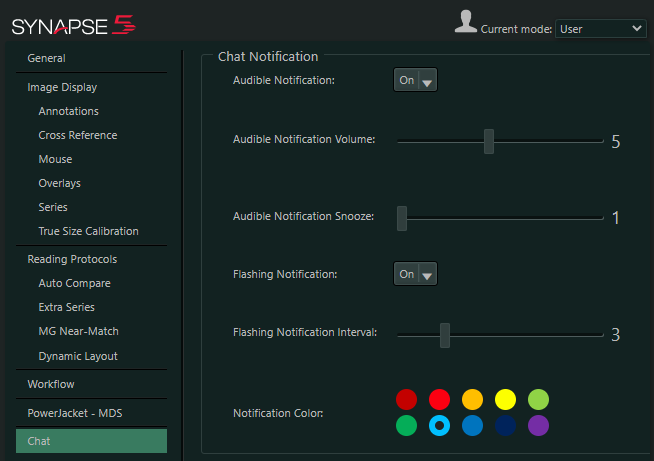Viewport: 654px width, 461px height.
Task: Open the Workflow settings section
Action: (51, 384)
